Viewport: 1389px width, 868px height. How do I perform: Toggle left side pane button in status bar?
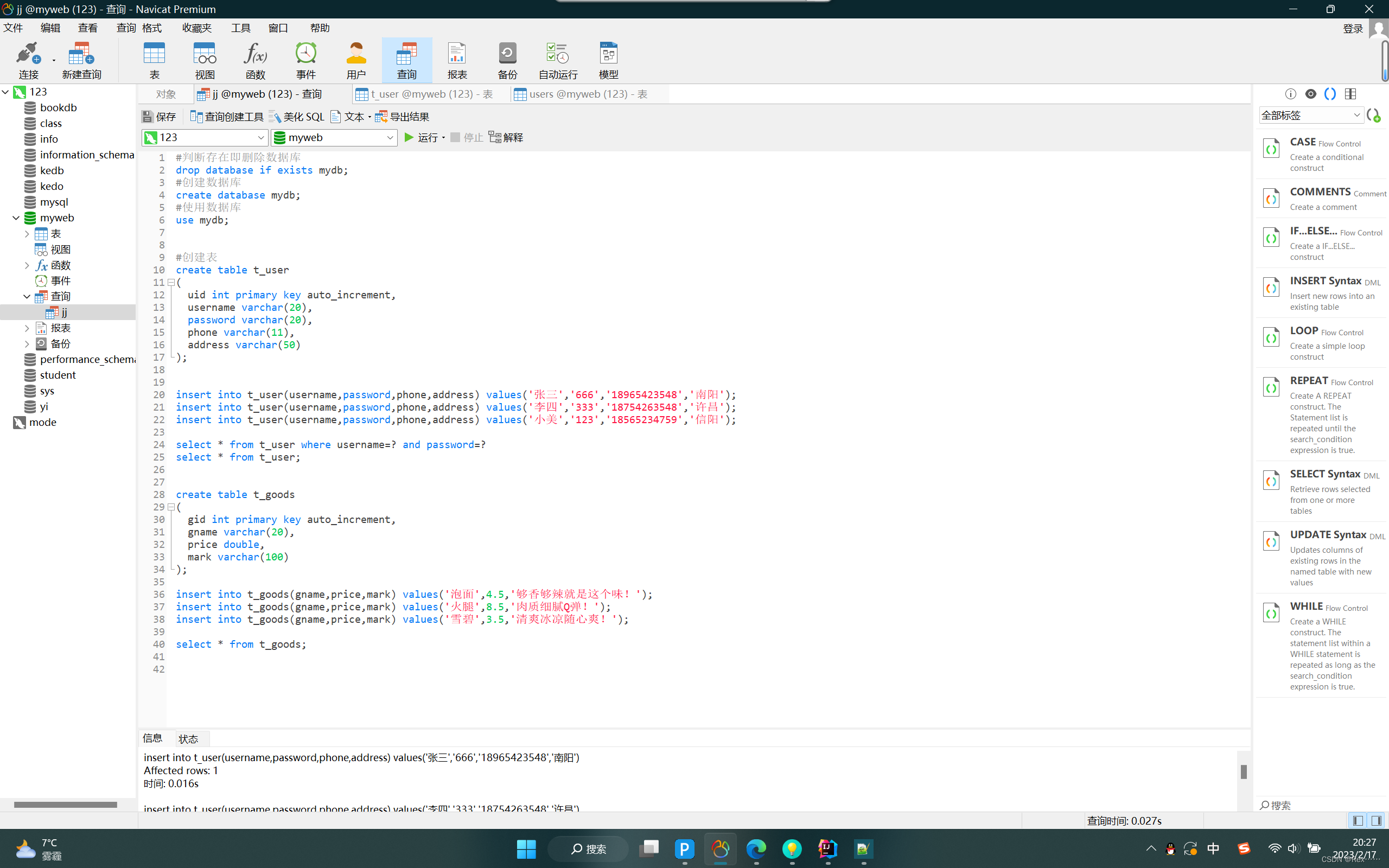coord(1358,820)
